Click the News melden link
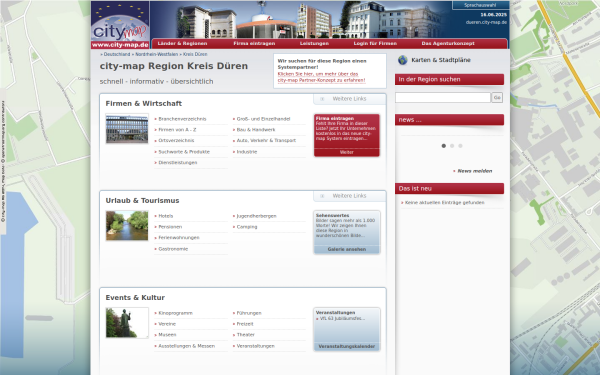This screenshot has height=375, width=600. pyautogui.click(x=474, y=171)
